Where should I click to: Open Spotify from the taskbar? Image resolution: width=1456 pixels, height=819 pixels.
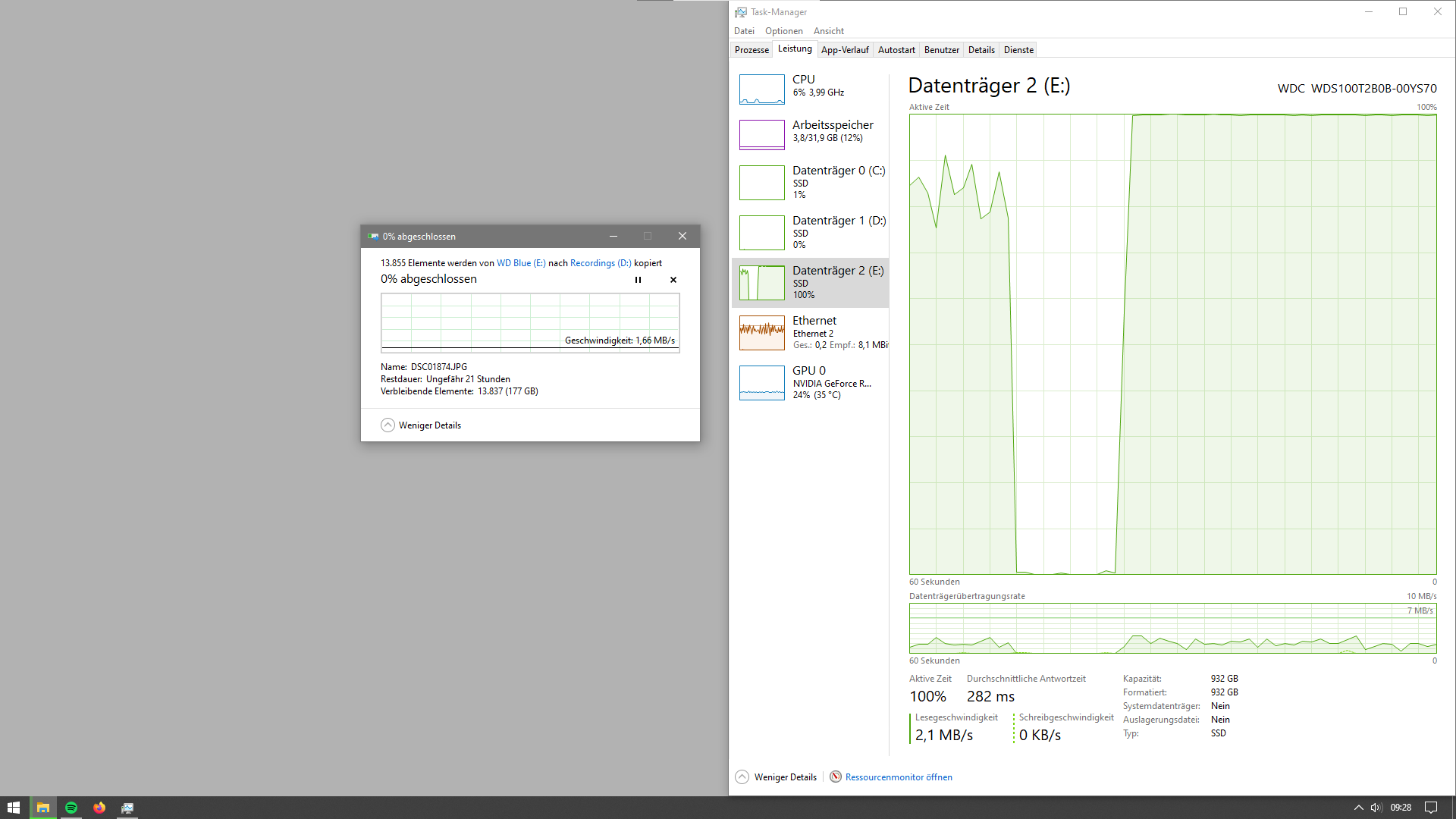point(71,808)
